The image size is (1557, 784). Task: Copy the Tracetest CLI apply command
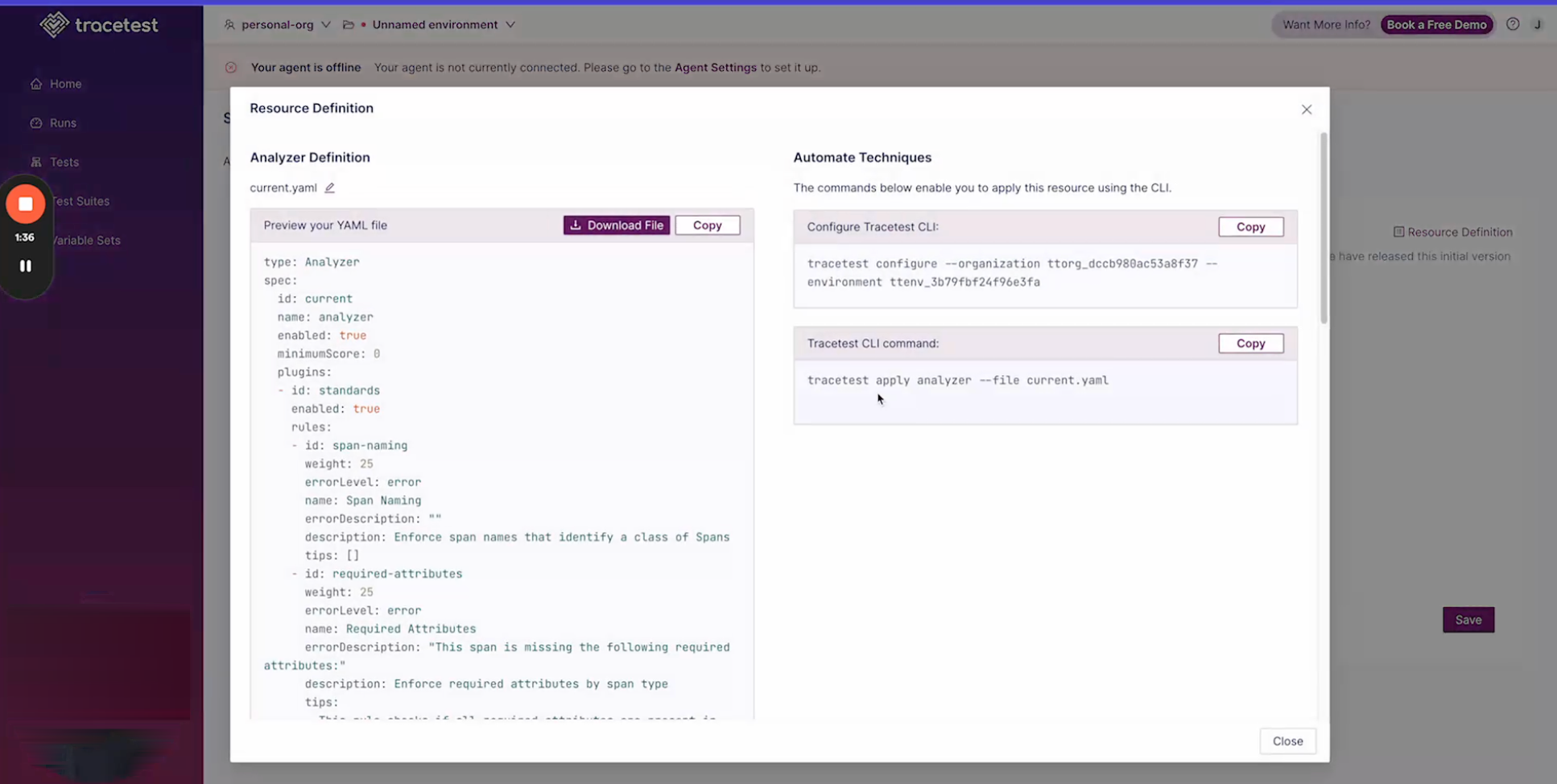click(1250, 344)
